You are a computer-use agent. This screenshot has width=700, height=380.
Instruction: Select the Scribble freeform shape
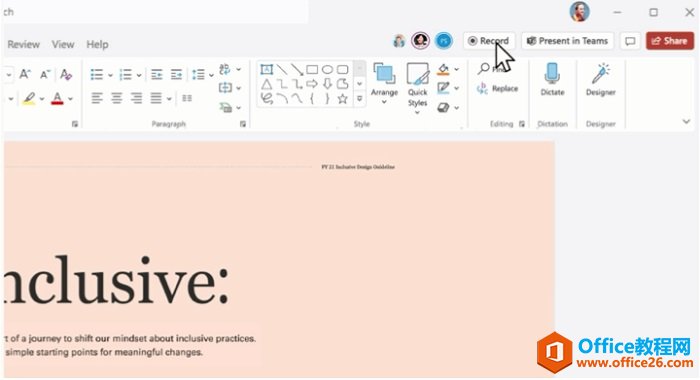click(267, 98)
